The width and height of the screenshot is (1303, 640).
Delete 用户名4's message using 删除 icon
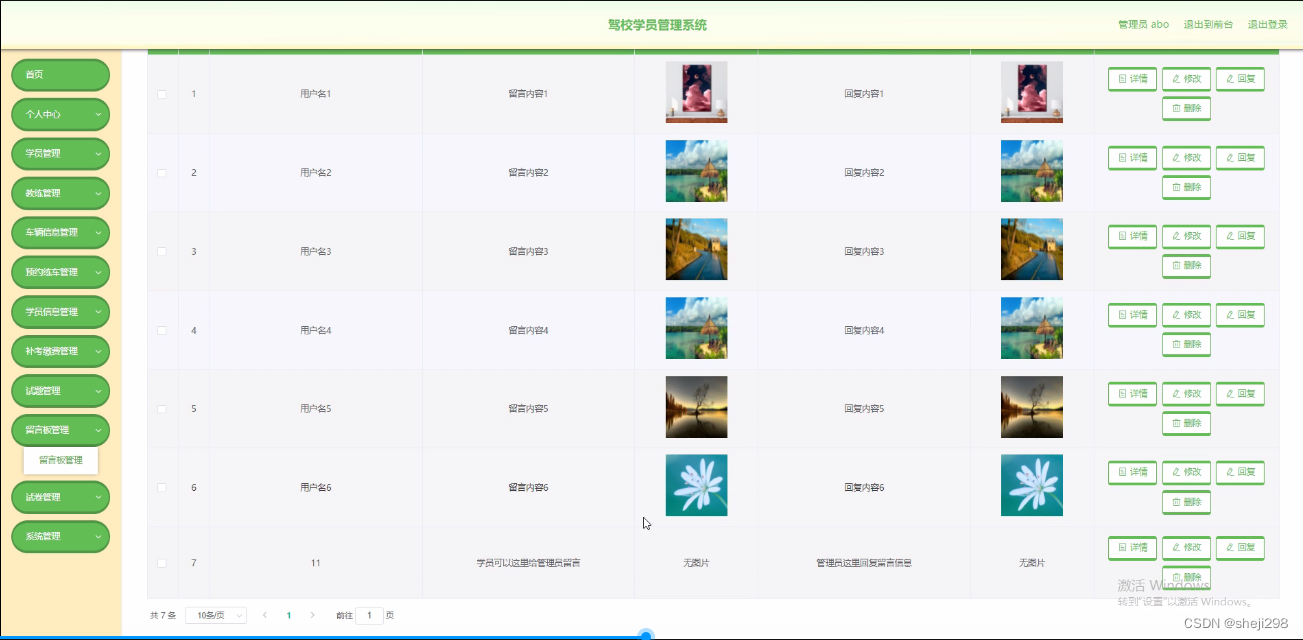(1186, 344)
